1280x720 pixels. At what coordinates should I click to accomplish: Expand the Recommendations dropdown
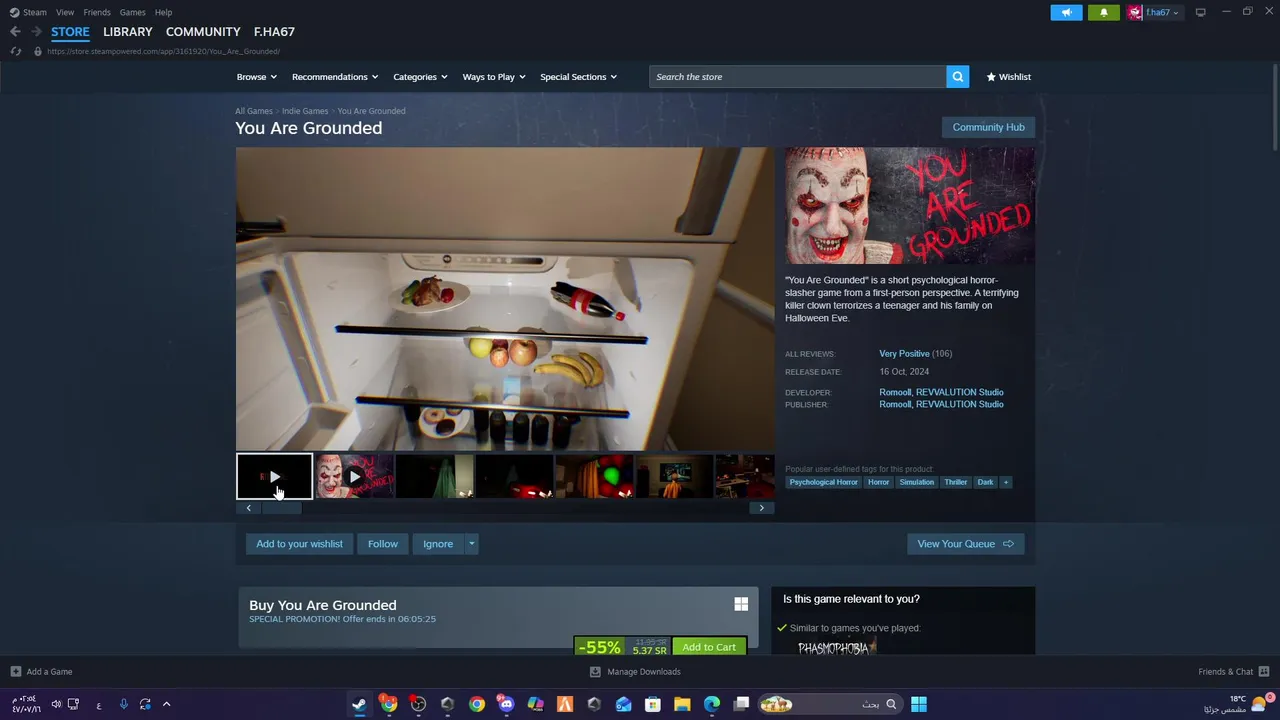335,77
